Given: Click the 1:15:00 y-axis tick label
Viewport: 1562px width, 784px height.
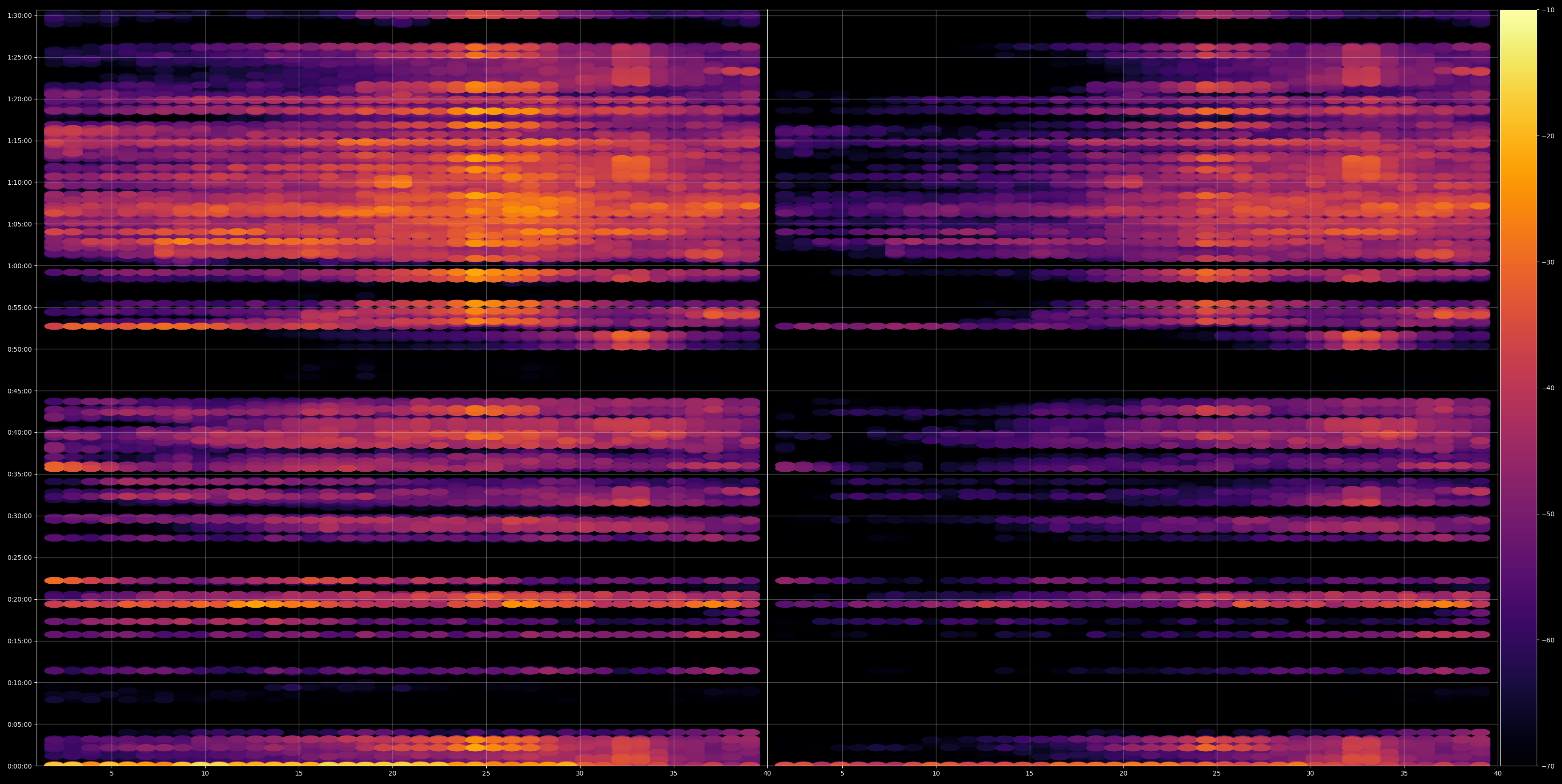Looking at the screenshot, I should pyautogui.click(x=19, y=141).
